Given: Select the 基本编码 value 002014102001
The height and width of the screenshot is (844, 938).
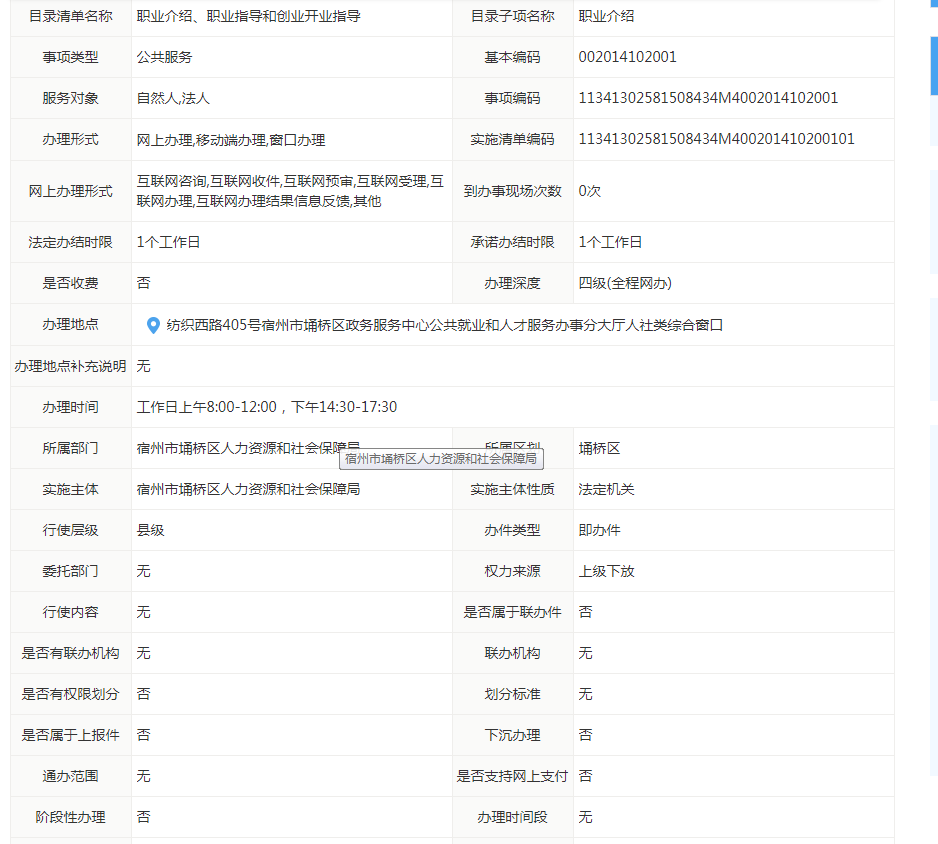Looking at the screenshot, I should click(627, 57).
